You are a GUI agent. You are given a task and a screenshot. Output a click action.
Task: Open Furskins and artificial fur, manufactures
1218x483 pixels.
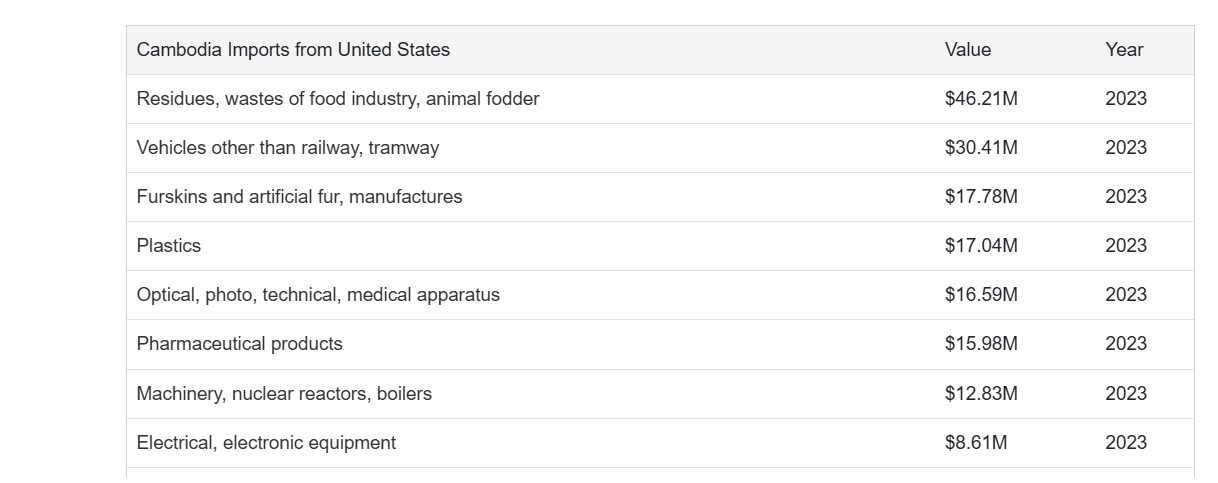pos(300,197)
